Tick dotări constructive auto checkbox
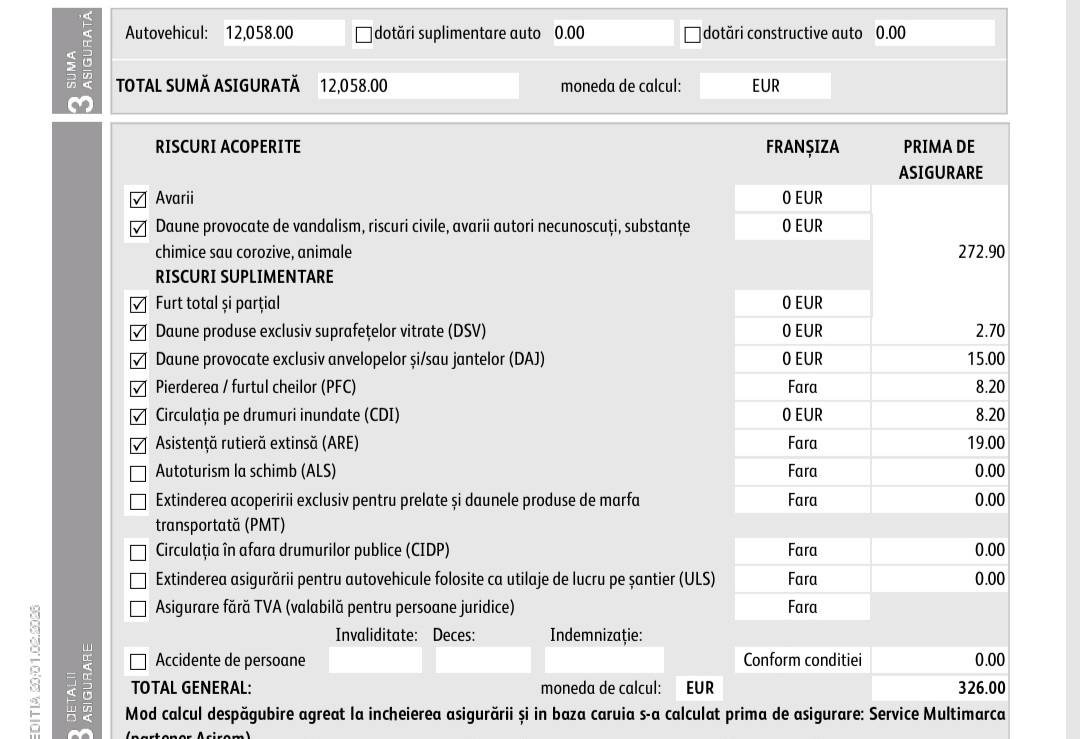Screen dimensions: 1080x739 (x=692, y=34)
